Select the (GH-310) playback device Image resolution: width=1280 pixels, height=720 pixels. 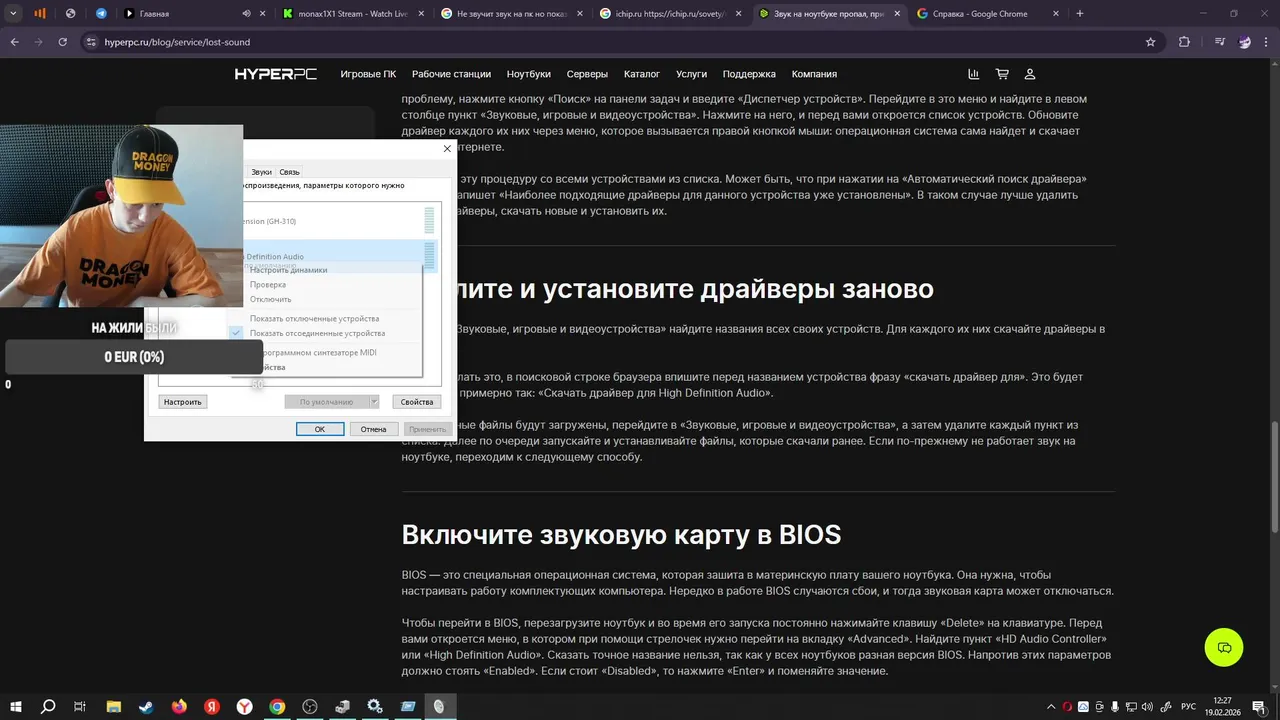340,221
